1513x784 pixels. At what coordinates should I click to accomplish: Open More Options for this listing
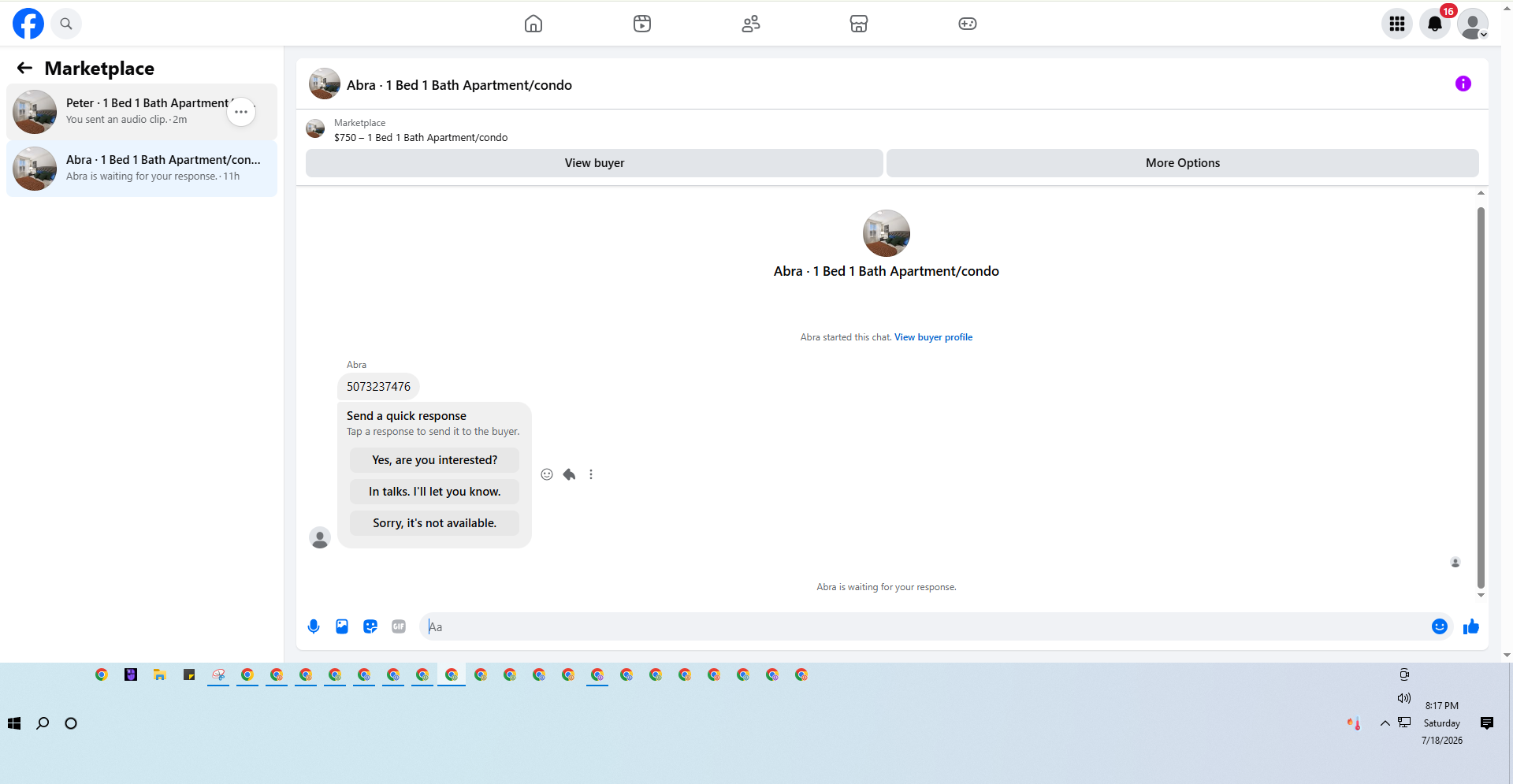point(1182,163)
